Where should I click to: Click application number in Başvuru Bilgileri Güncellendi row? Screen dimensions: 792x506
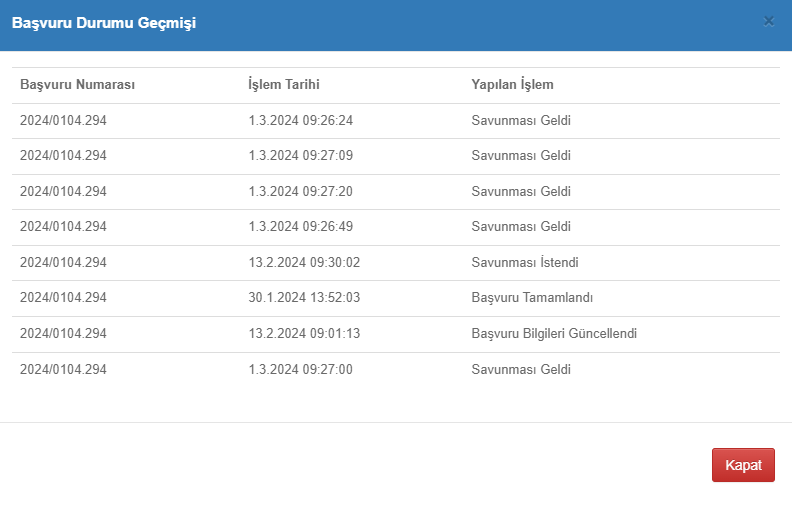(x=63, y=333)
